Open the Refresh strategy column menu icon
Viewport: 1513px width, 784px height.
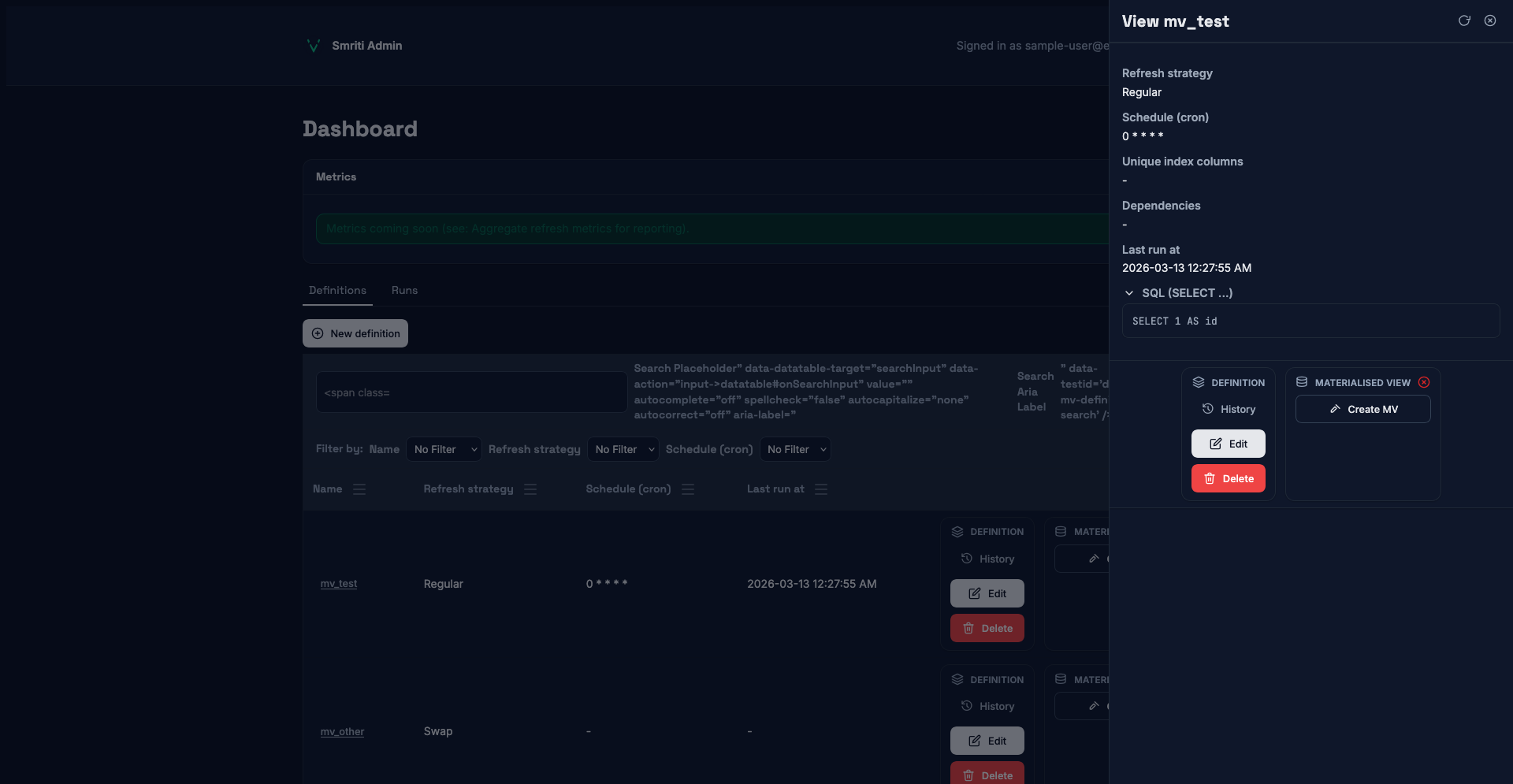(x=530, y=489)
